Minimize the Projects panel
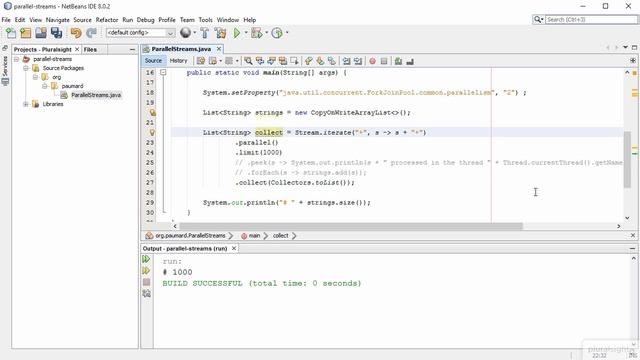 click(x=132, y=49)
